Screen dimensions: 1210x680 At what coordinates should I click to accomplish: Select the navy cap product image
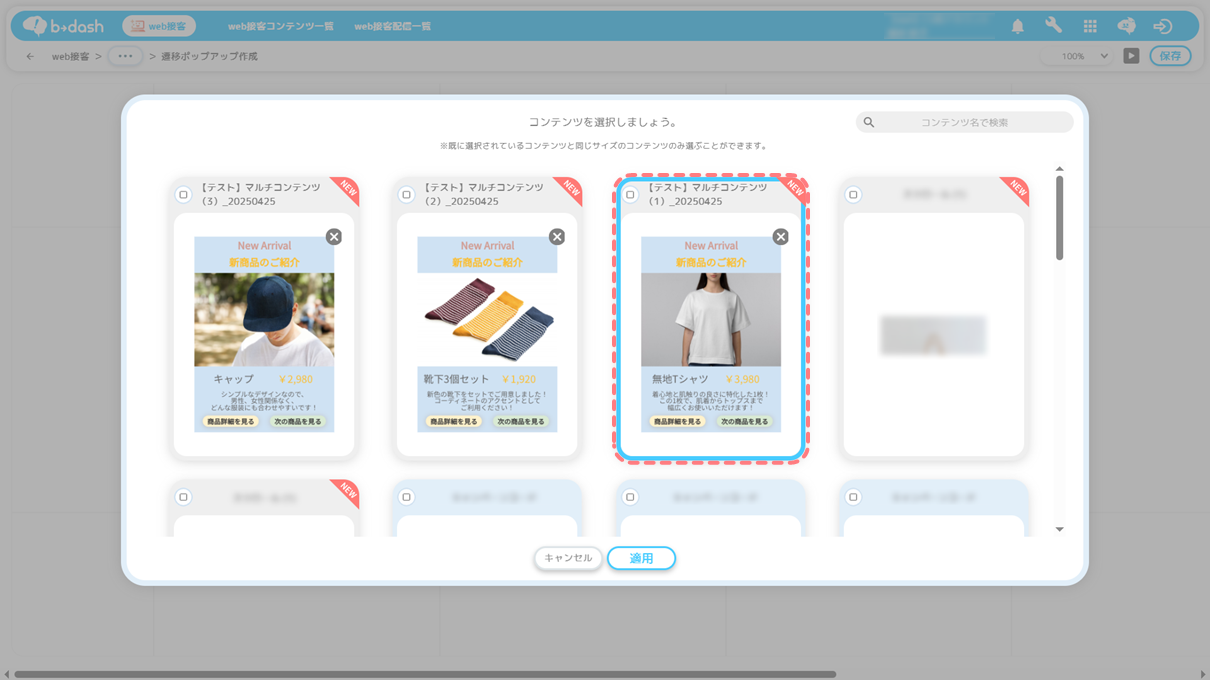coord(264,320)
